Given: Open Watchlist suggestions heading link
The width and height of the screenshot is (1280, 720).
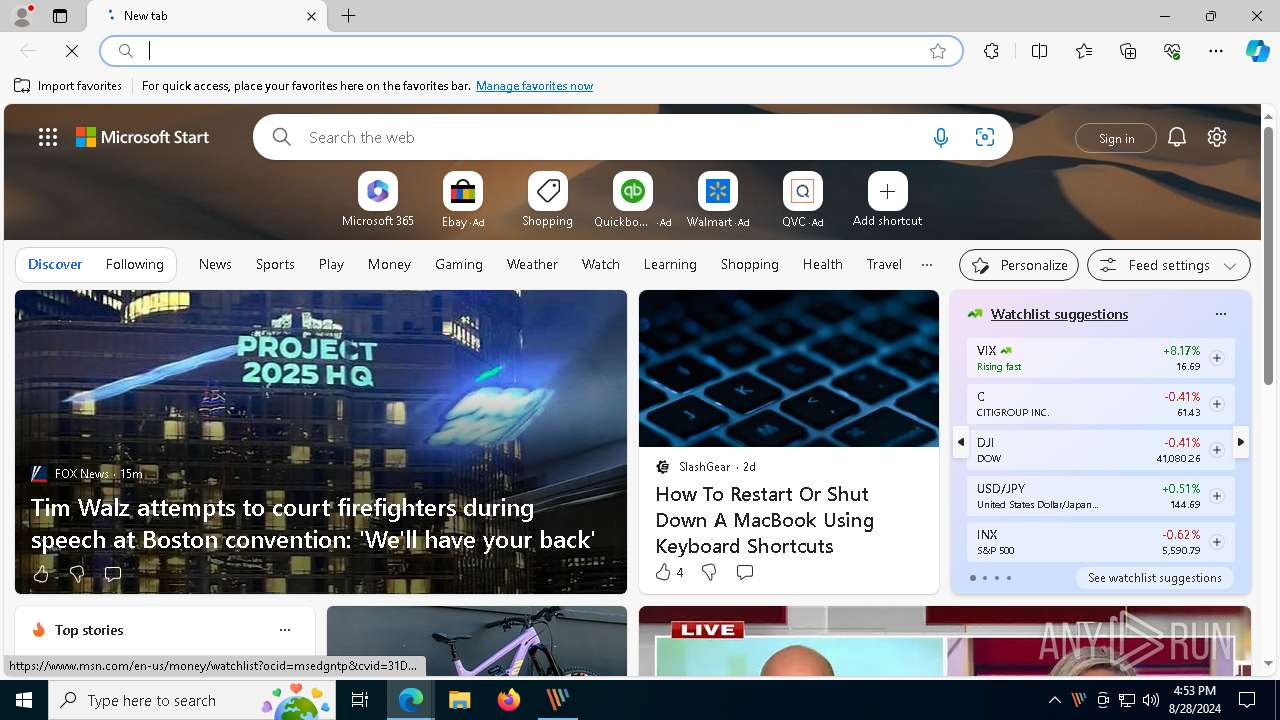Looking at the screenshot, I should point(1059,314).
